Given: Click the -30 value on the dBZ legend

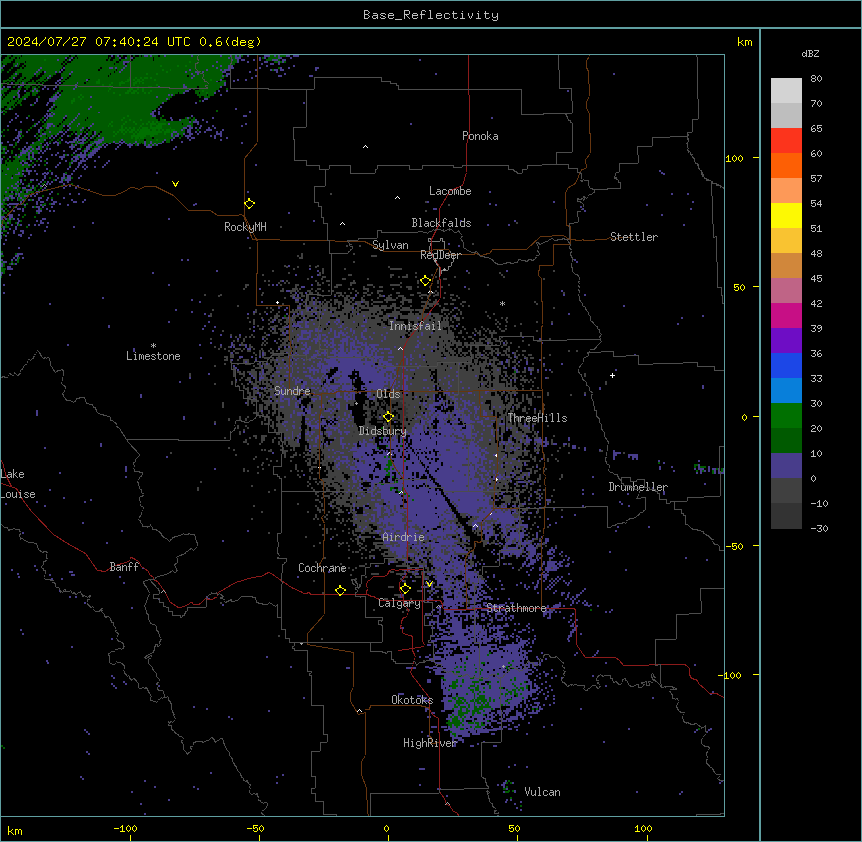Looking at the screenshot, I should coord(819,528).
